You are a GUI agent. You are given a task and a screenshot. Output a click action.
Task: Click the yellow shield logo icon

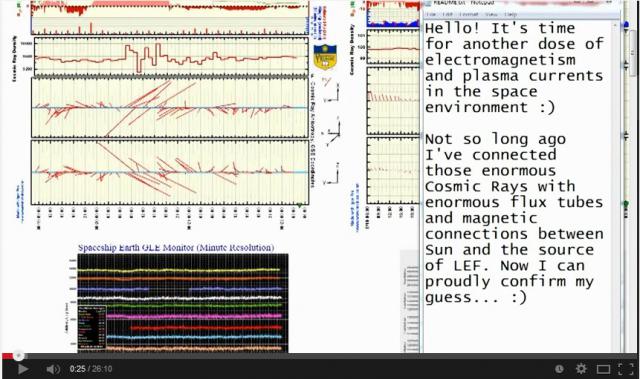(x=325, y=57)
